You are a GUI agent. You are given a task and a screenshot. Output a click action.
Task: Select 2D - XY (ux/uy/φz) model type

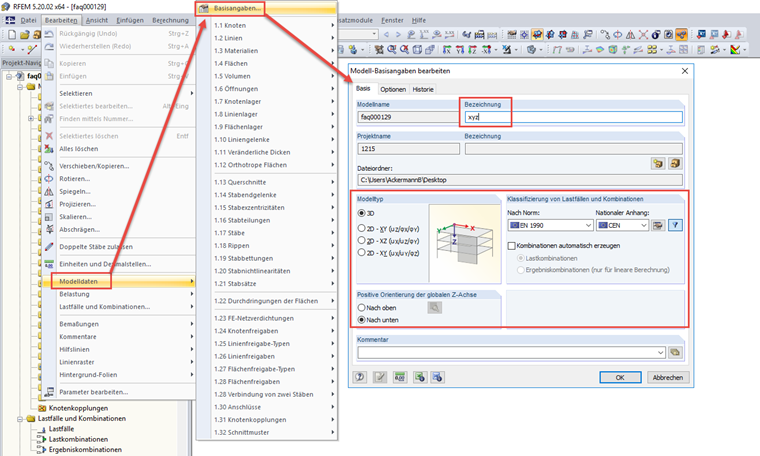click(x=361, y=252)
